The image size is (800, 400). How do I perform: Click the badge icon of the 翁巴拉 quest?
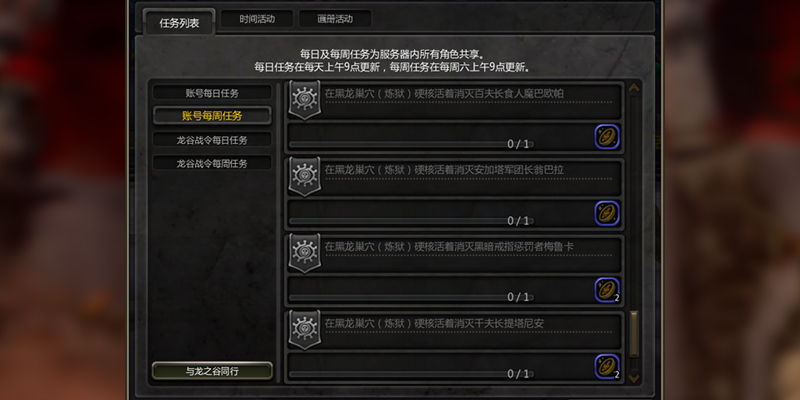point(305,176)
